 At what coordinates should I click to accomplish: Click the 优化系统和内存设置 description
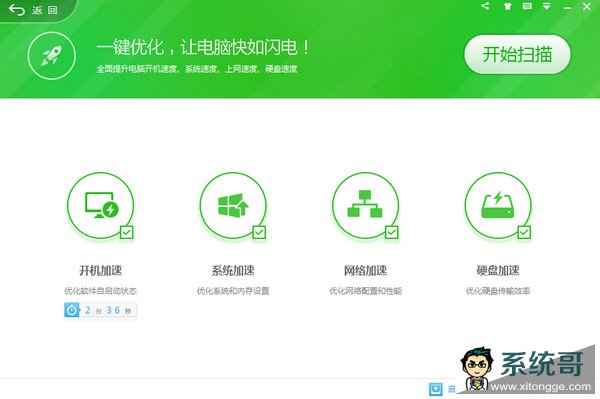tap(233, 291)
